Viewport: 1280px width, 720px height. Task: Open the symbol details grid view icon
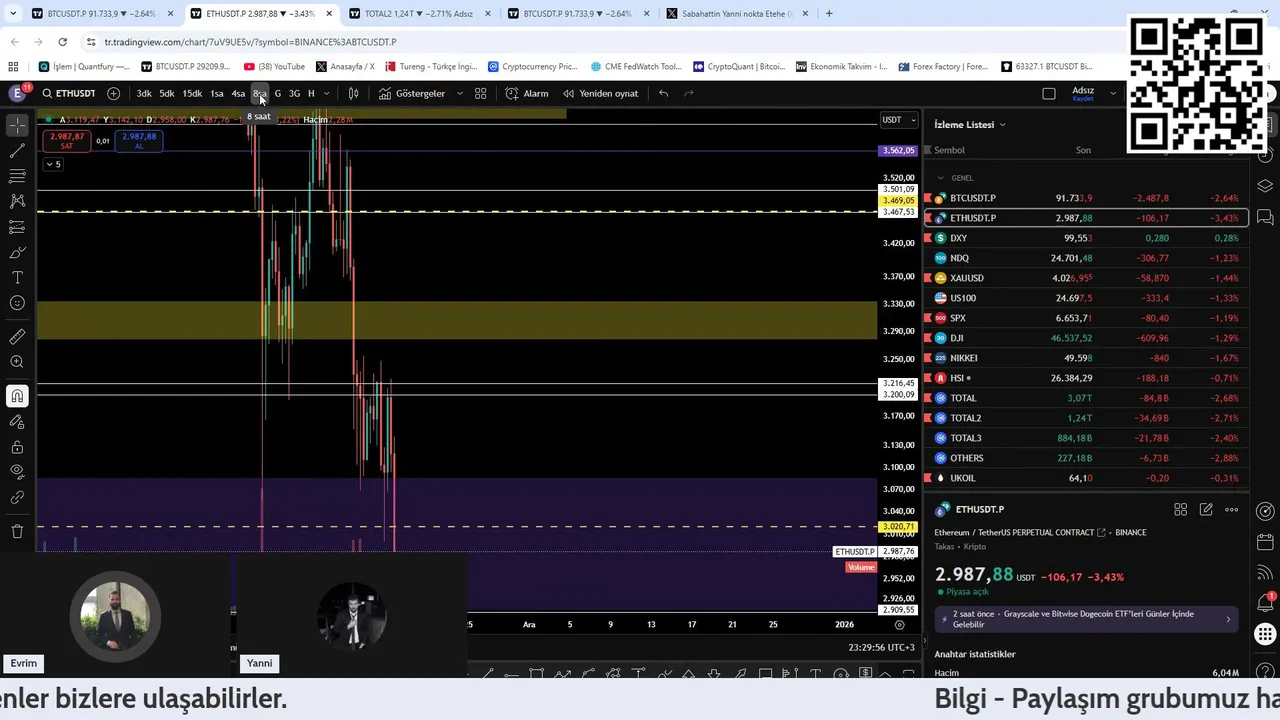click(1180, 509)
